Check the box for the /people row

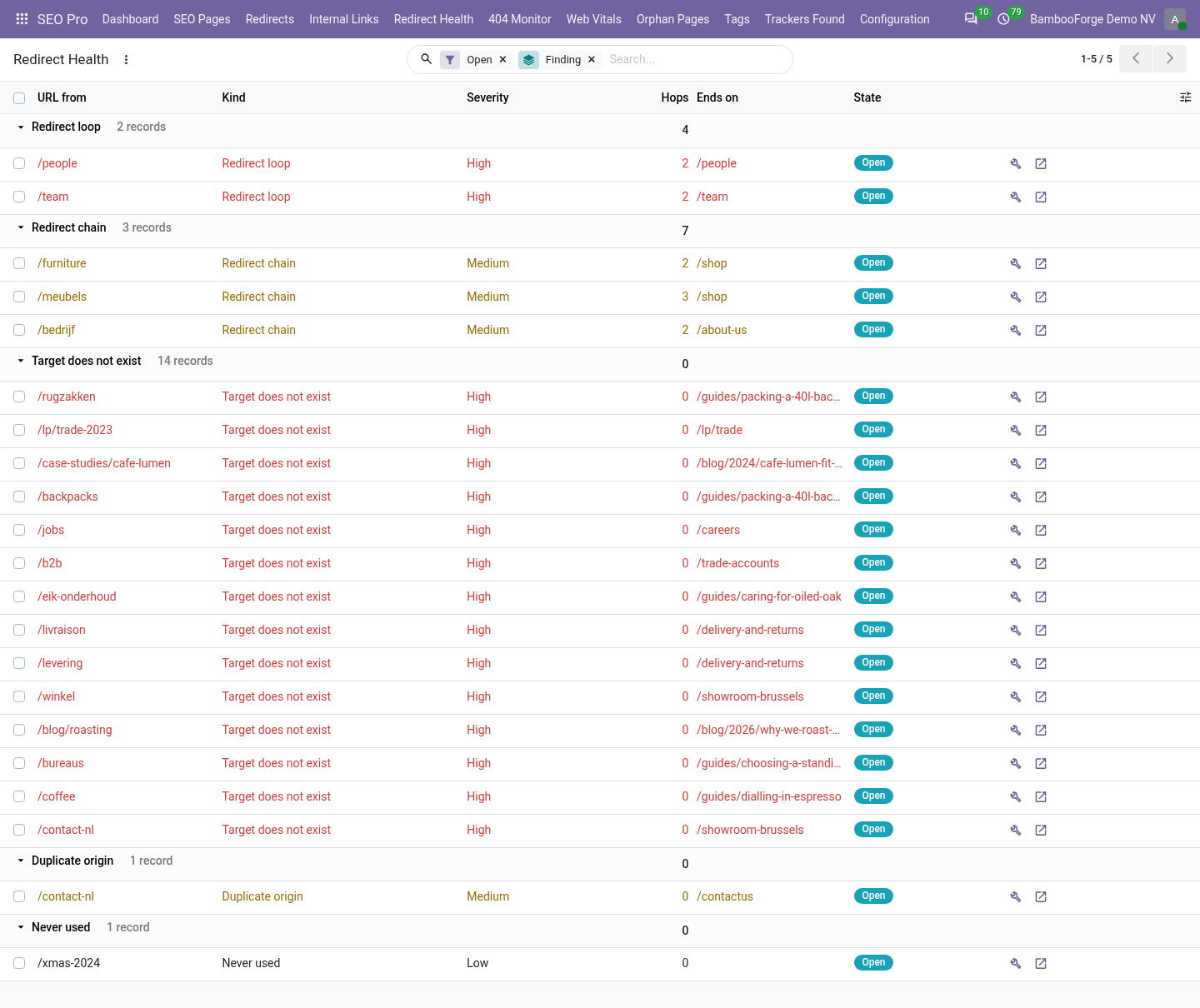coord(19,163)
